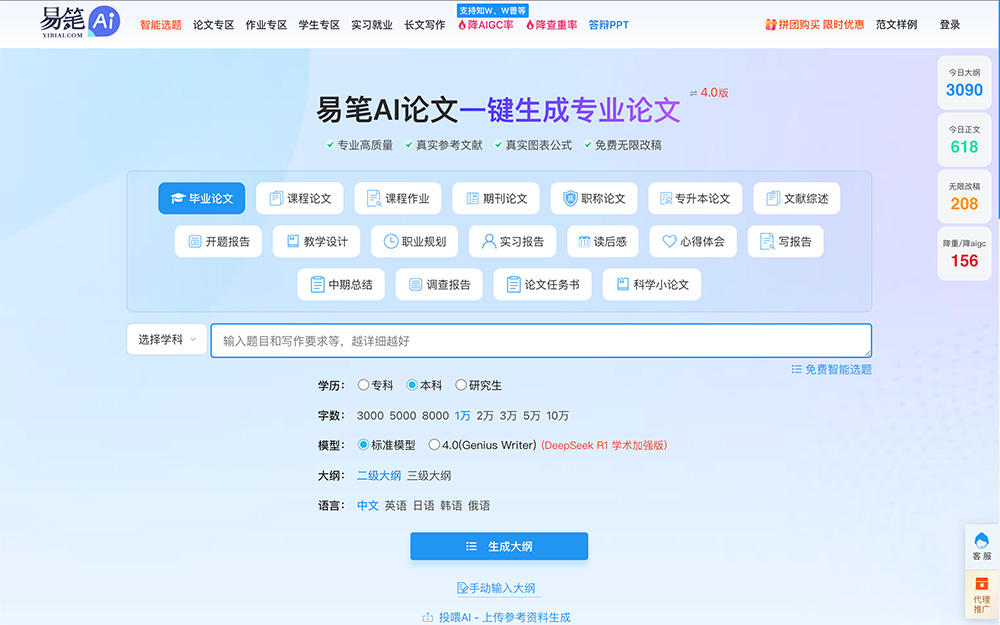Expand the 学生专区 navigation menu

click(x=319, y=25)
